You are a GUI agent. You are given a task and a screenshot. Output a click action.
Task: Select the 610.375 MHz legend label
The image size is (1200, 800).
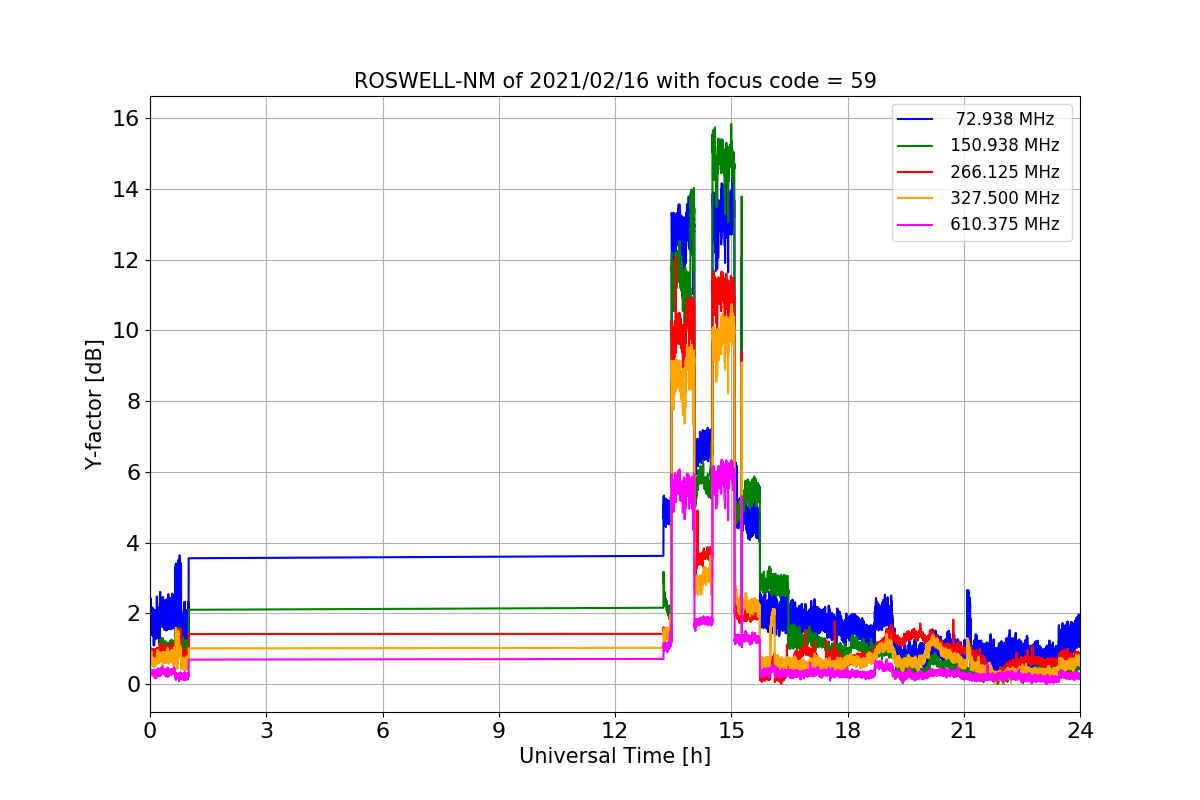[x=1005, y=224]
